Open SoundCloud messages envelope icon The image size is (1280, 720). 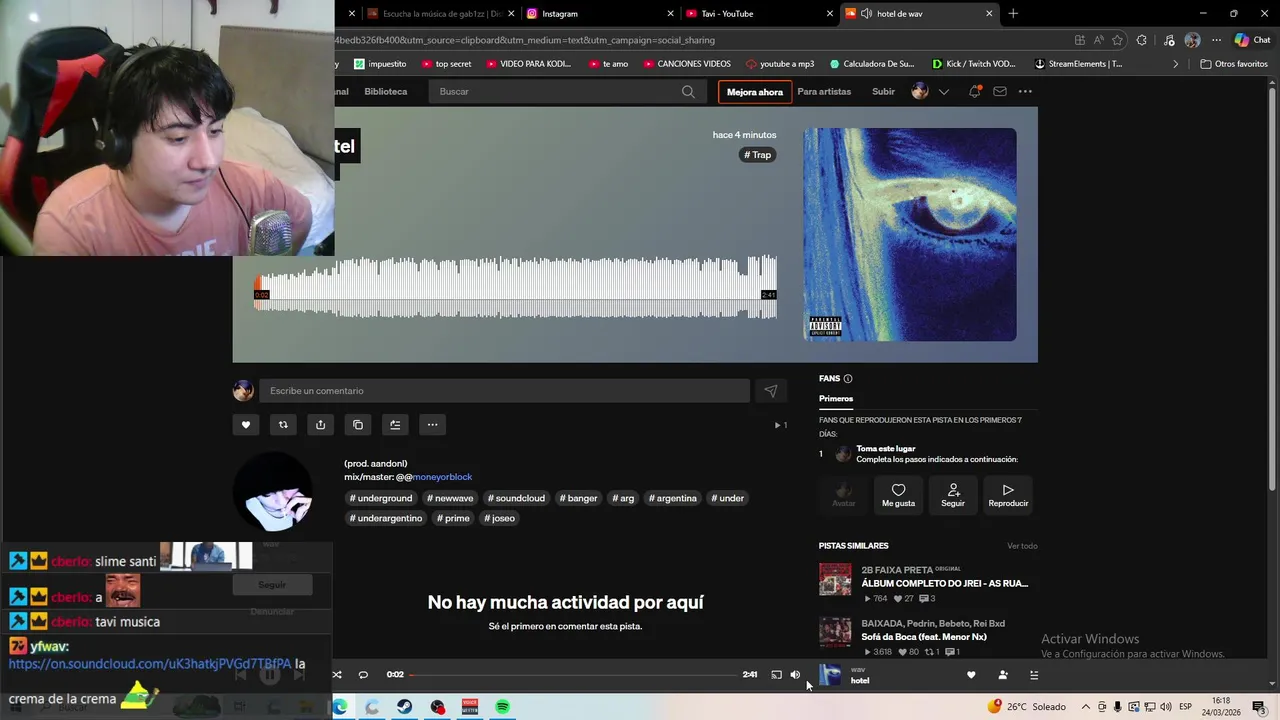coord(1000,91)
